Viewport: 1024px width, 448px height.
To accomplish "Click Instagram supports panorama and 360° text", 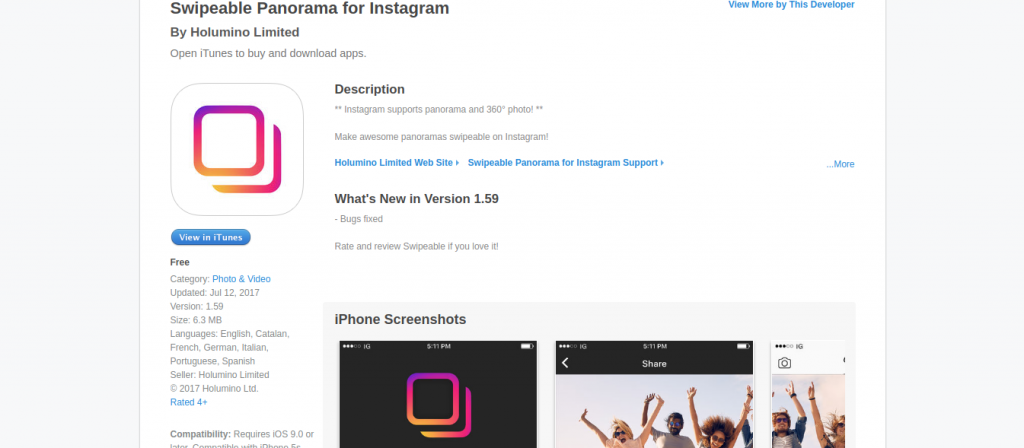I will pos(439,109).
